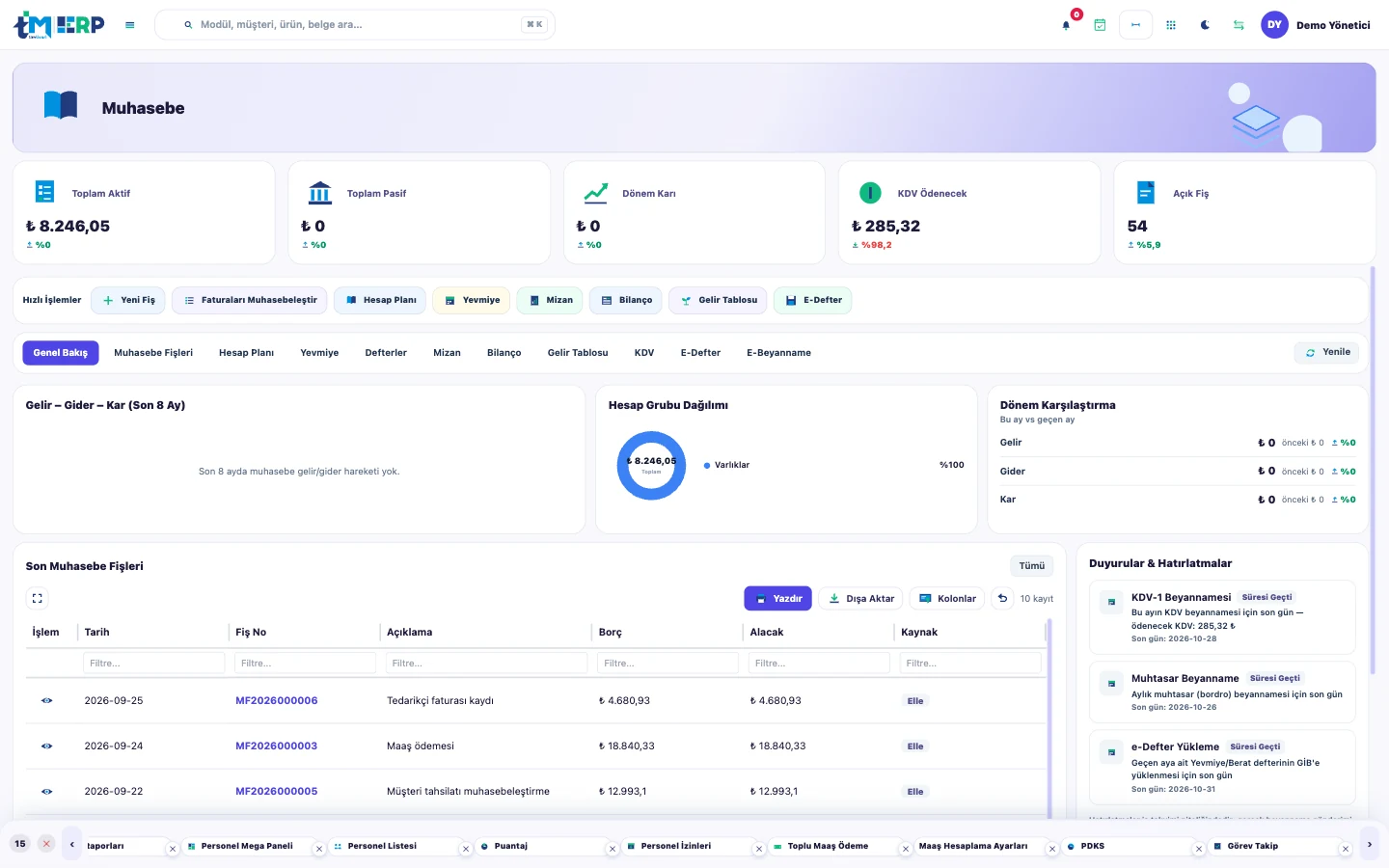
Task: Click Faturaları Muhasebeleştir quick action
Action: pos(250,300)
